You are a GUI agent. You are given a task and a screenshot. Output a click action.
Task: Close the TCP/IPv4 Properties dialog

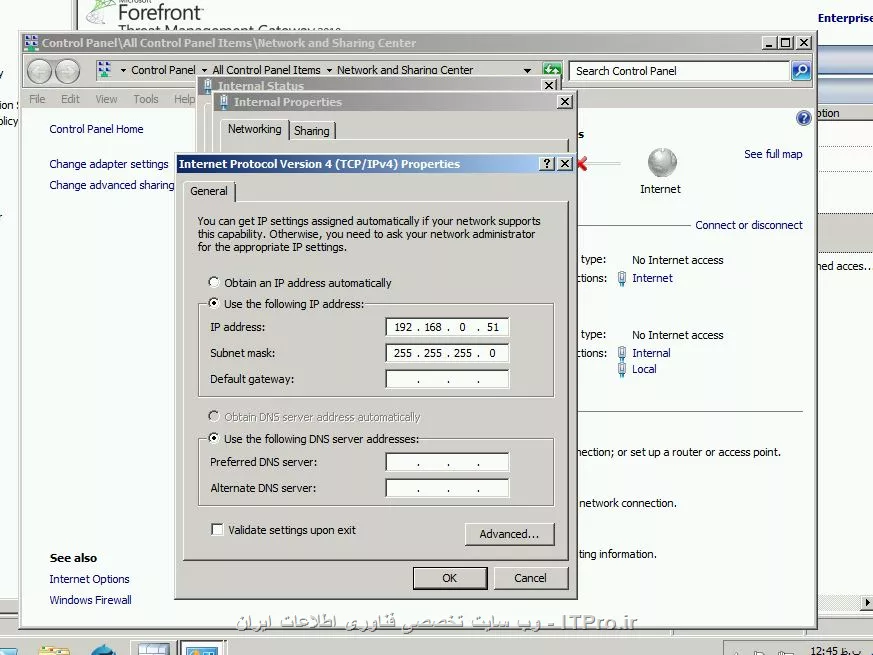click(565, 163)
